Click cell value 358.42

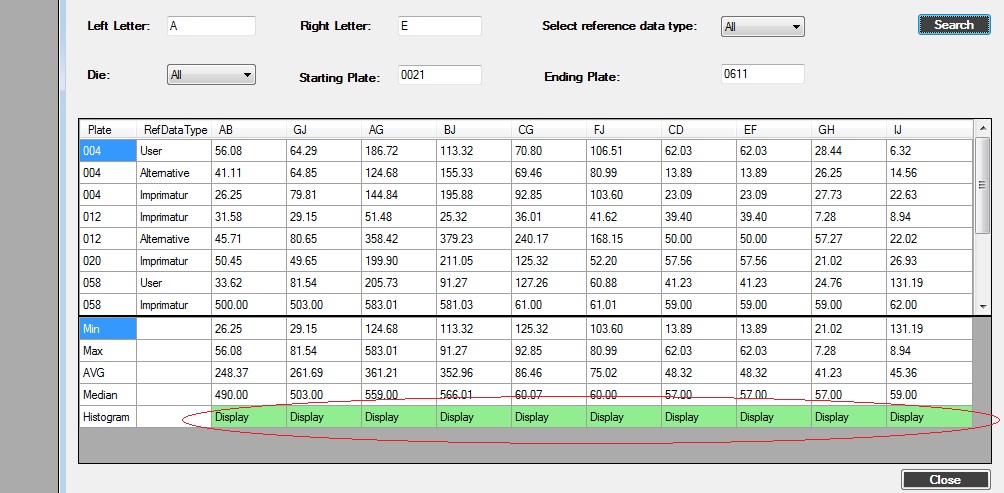click(x=399, y=239)
